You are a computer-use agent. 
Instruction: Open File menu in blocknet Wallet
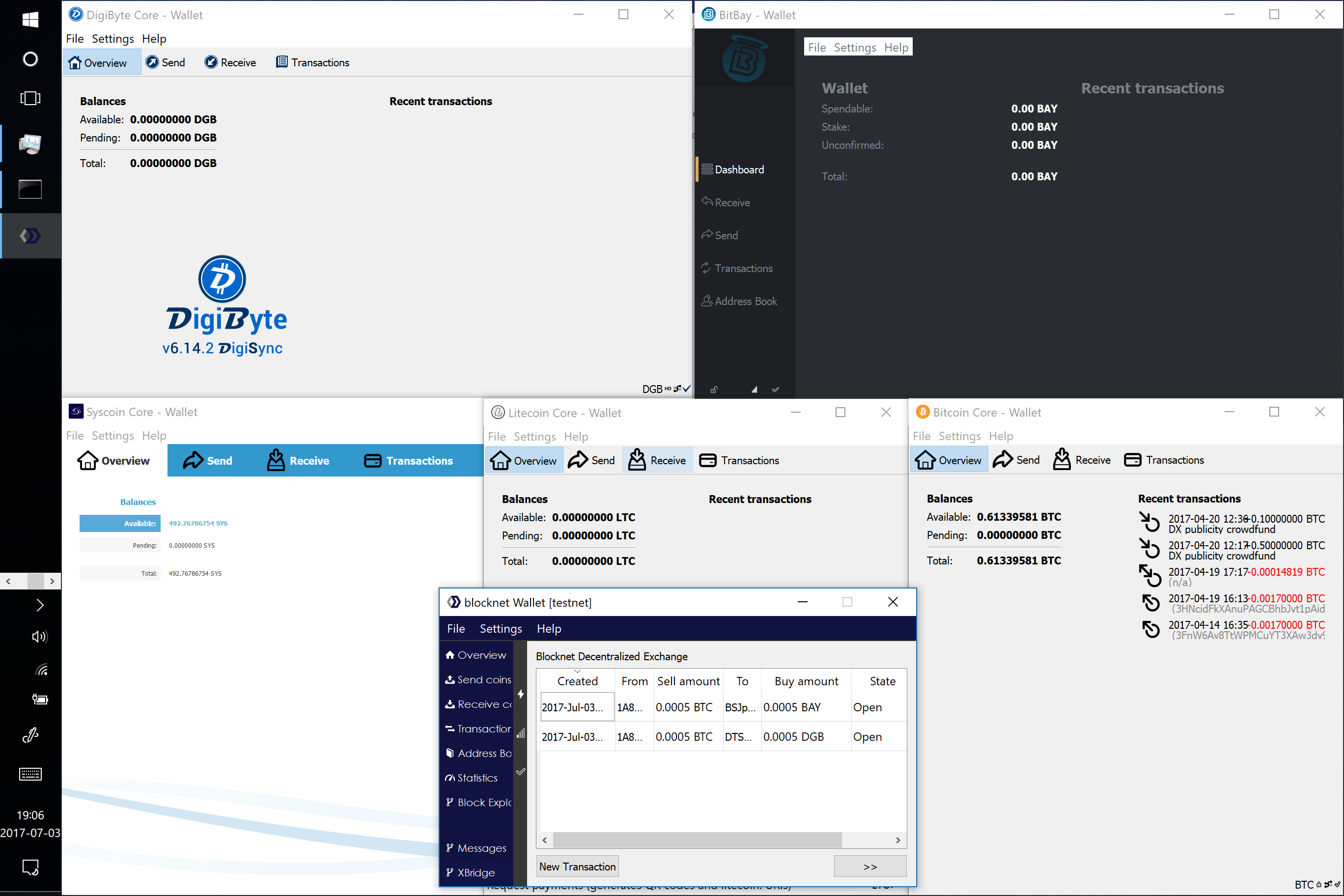point(455,629)
